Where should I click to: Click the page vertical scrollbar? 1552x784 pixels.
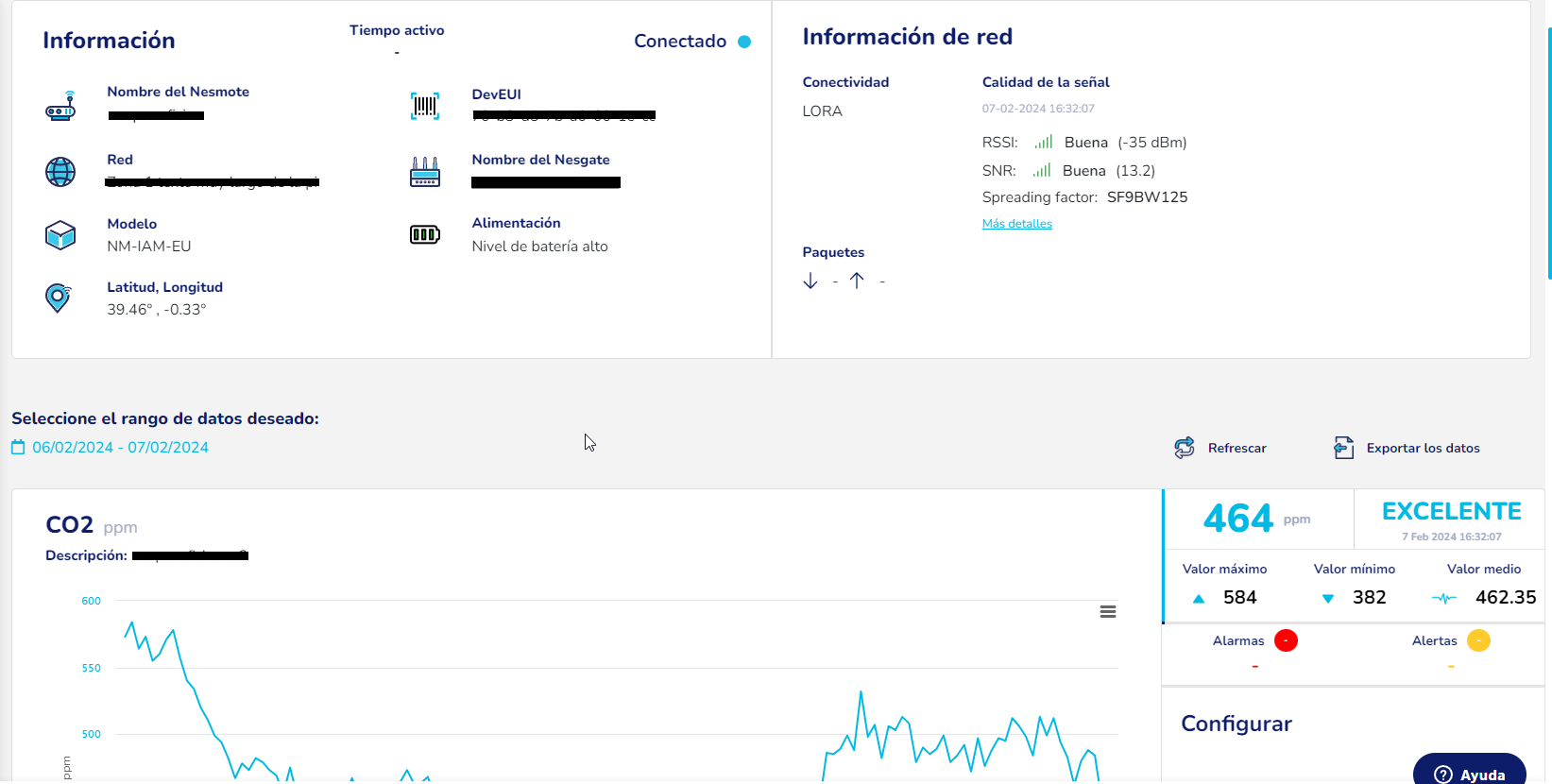pyautogui.click(x=1548, y=151)
